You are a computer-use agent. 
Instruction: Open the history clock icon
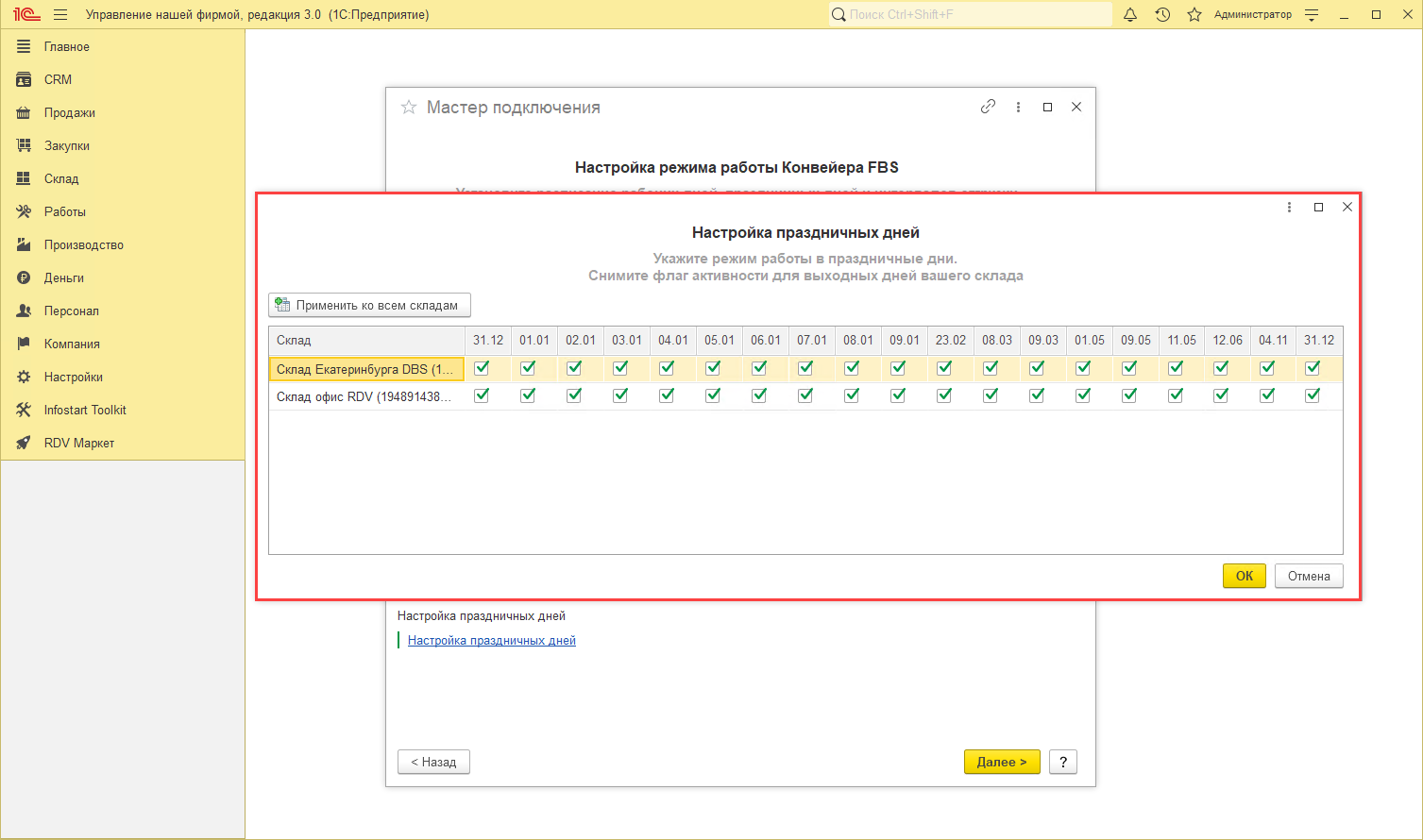(1162, 14)
